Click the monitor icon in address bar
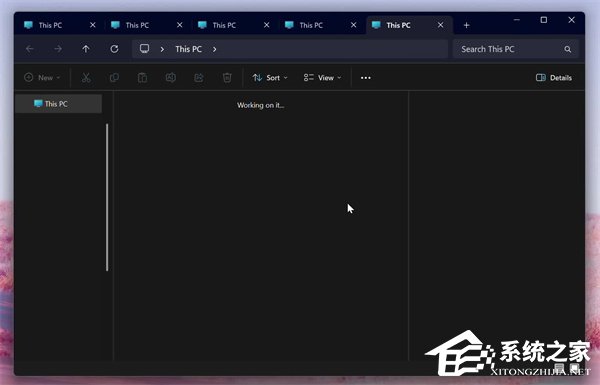Image resolution: width=600 pixels, height=385 pixels. (x=144, y=49)
